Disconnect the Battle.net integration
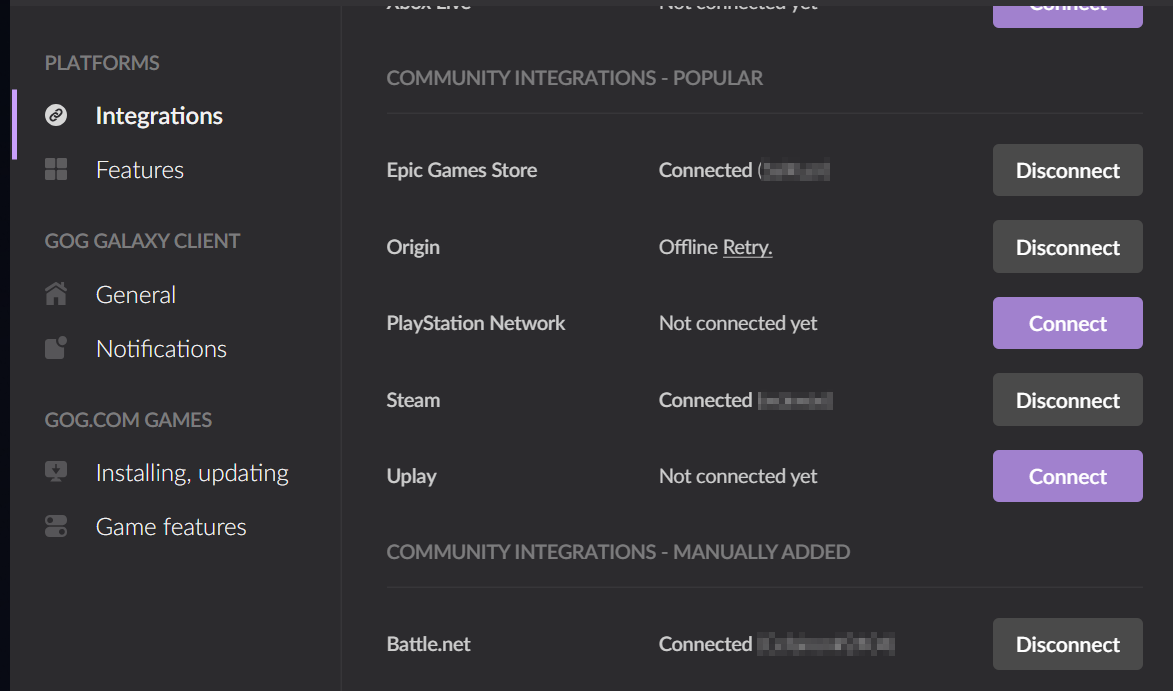 click(1067, 644)
